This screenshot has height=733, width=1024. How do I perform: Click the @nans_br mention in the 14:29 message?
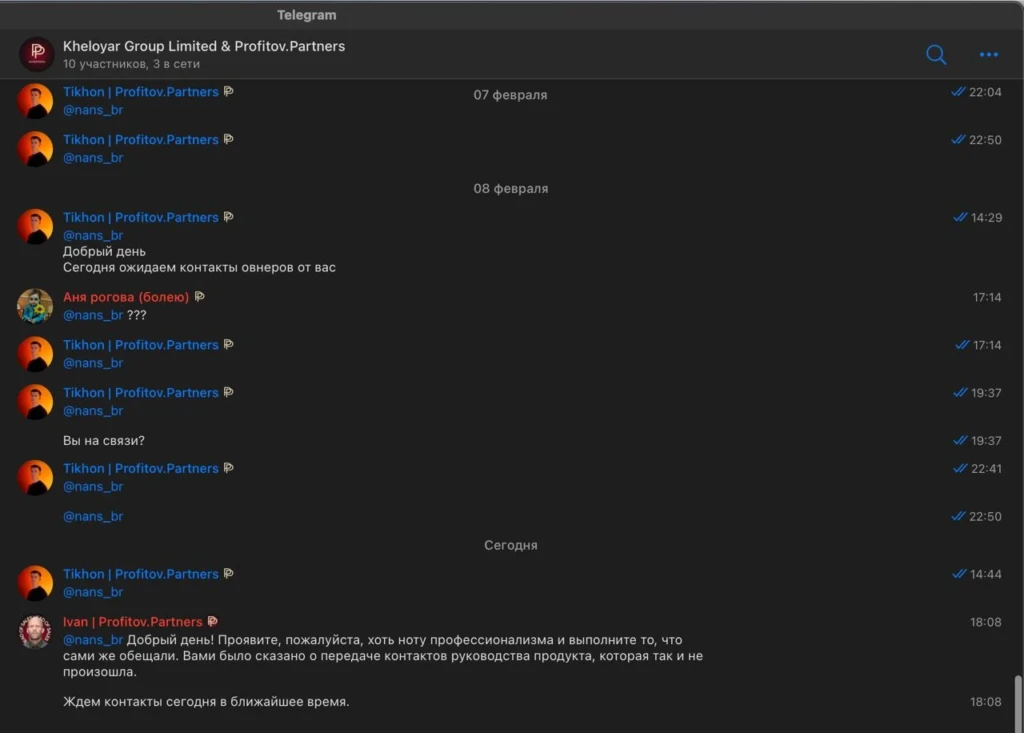coord(93,235)
